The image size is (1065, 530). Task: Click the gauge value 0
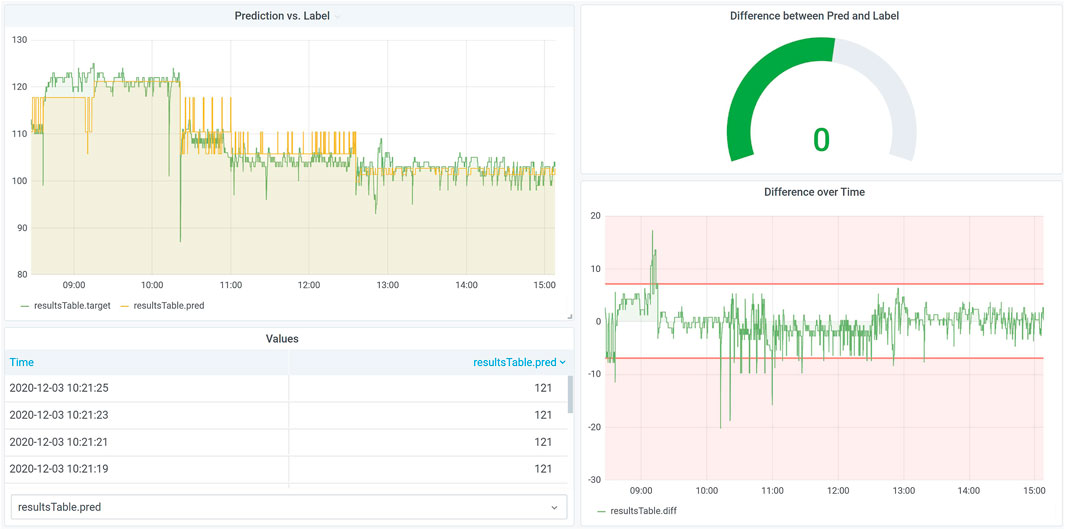point(821,139)
